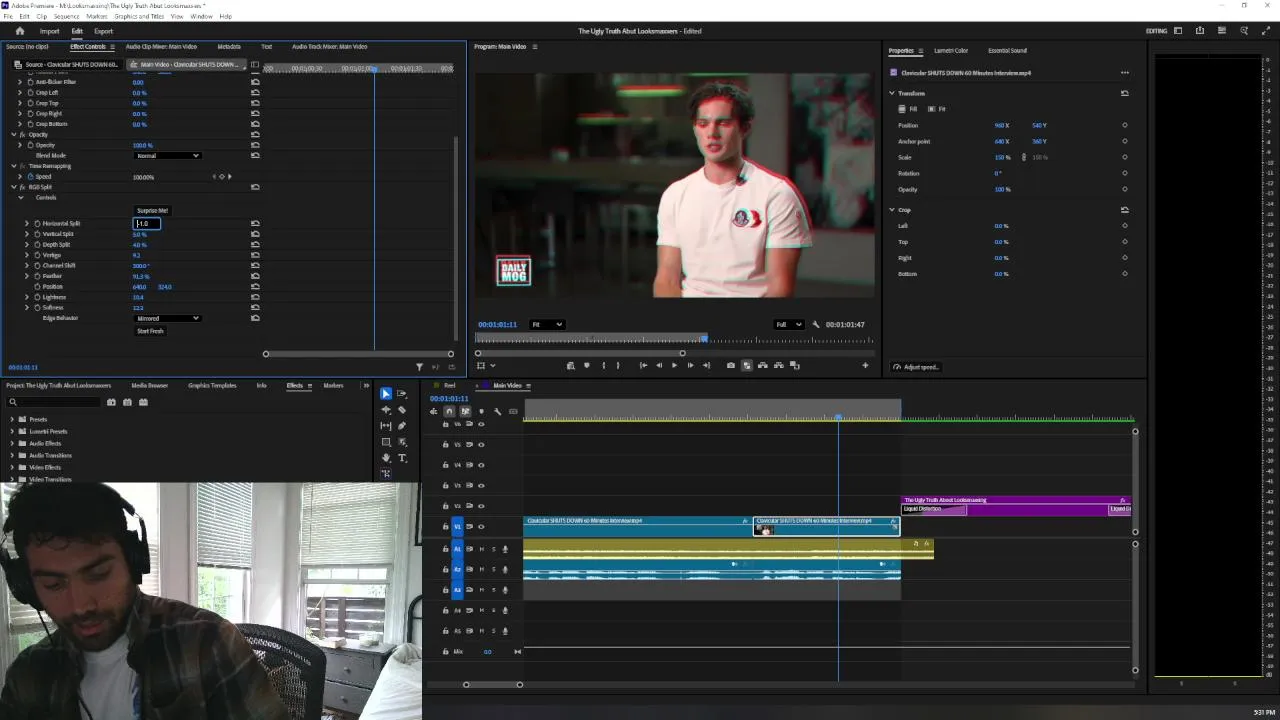The width and height of the screenshot is (1280, 720).
Task: Click the Horizontal Split value field
Action: coord(148,224)
